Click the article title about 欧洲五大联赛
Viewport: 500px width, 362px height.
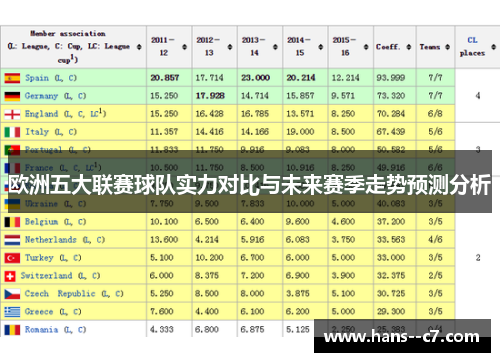point(250,185)
